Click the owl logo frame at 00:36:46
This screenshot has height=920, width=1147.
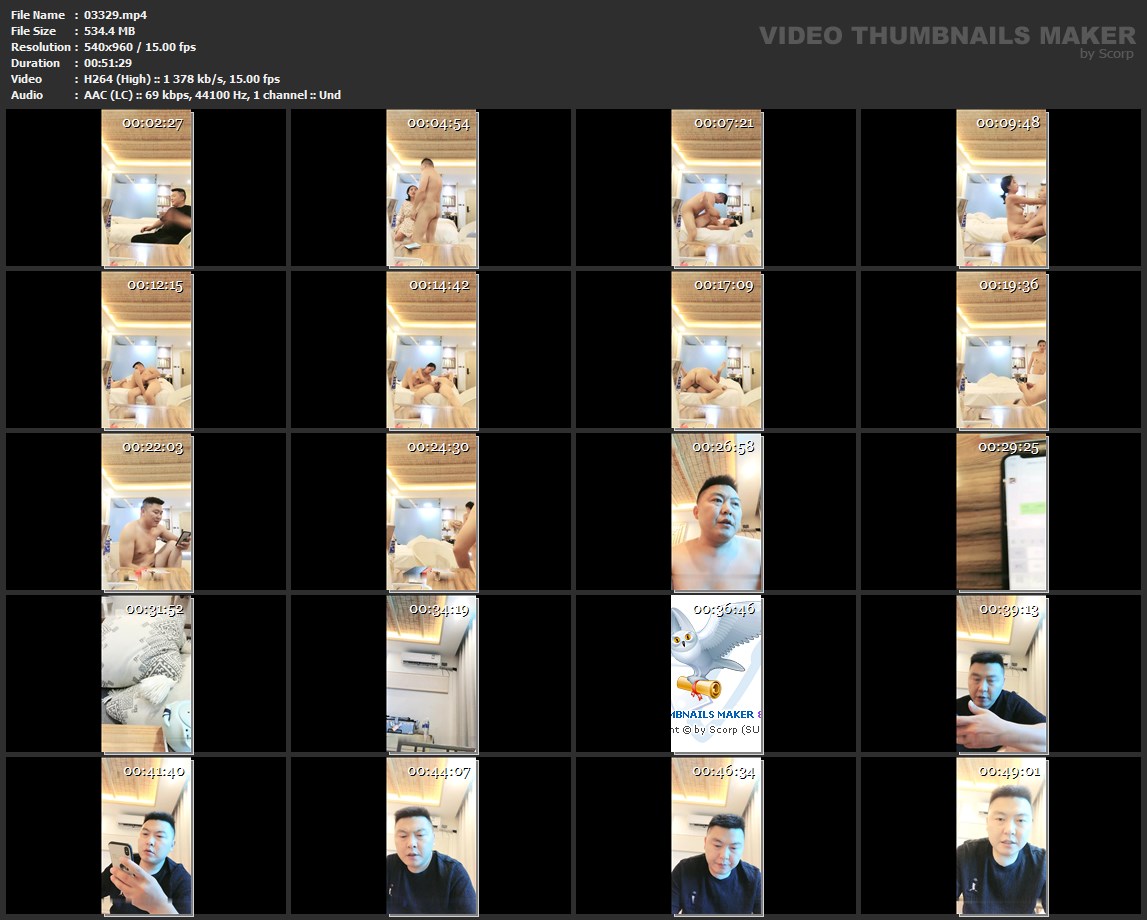click(717, 674)
